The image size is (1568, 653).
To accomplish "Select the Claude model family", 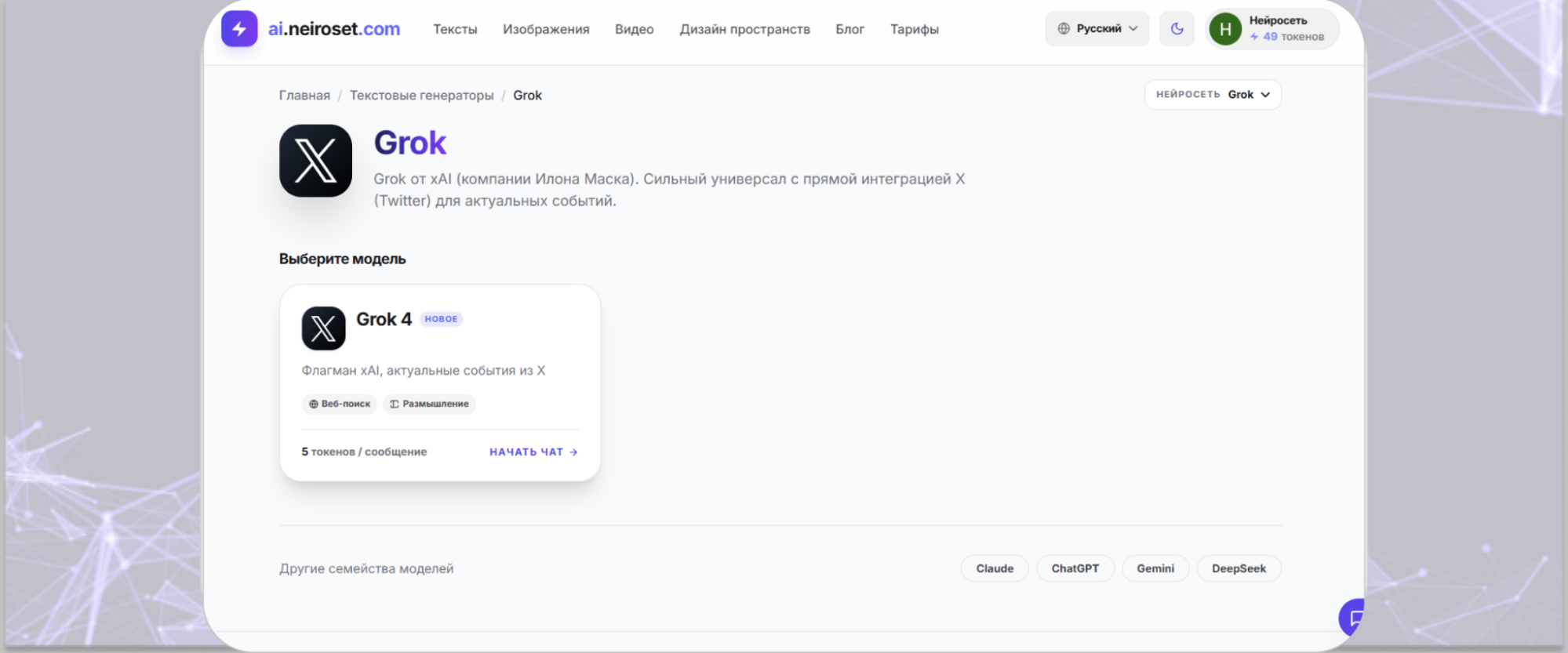I will coord(995,568).
